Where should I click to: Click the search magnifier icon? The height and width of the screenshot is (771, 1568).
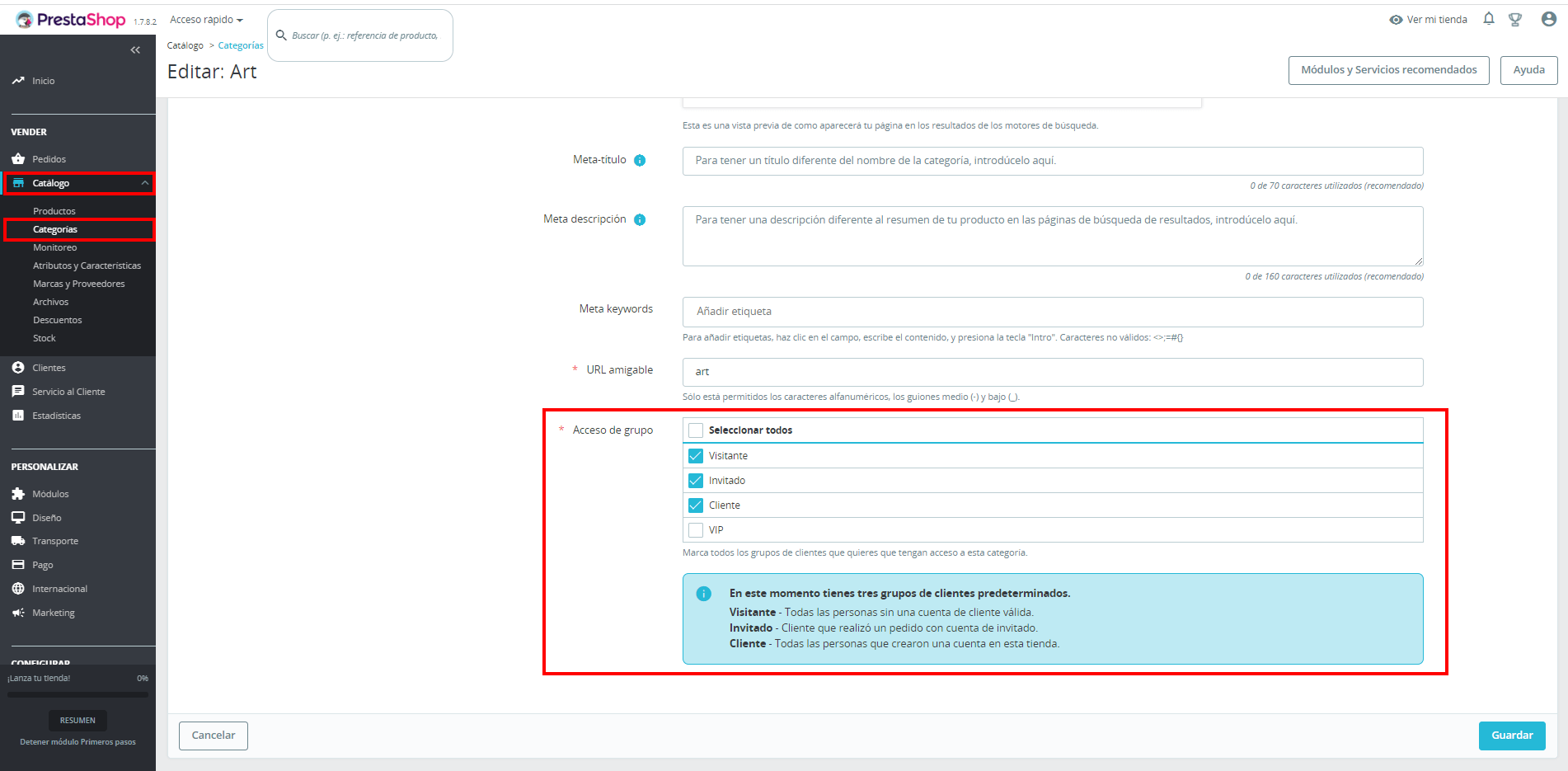pos(281,35)
